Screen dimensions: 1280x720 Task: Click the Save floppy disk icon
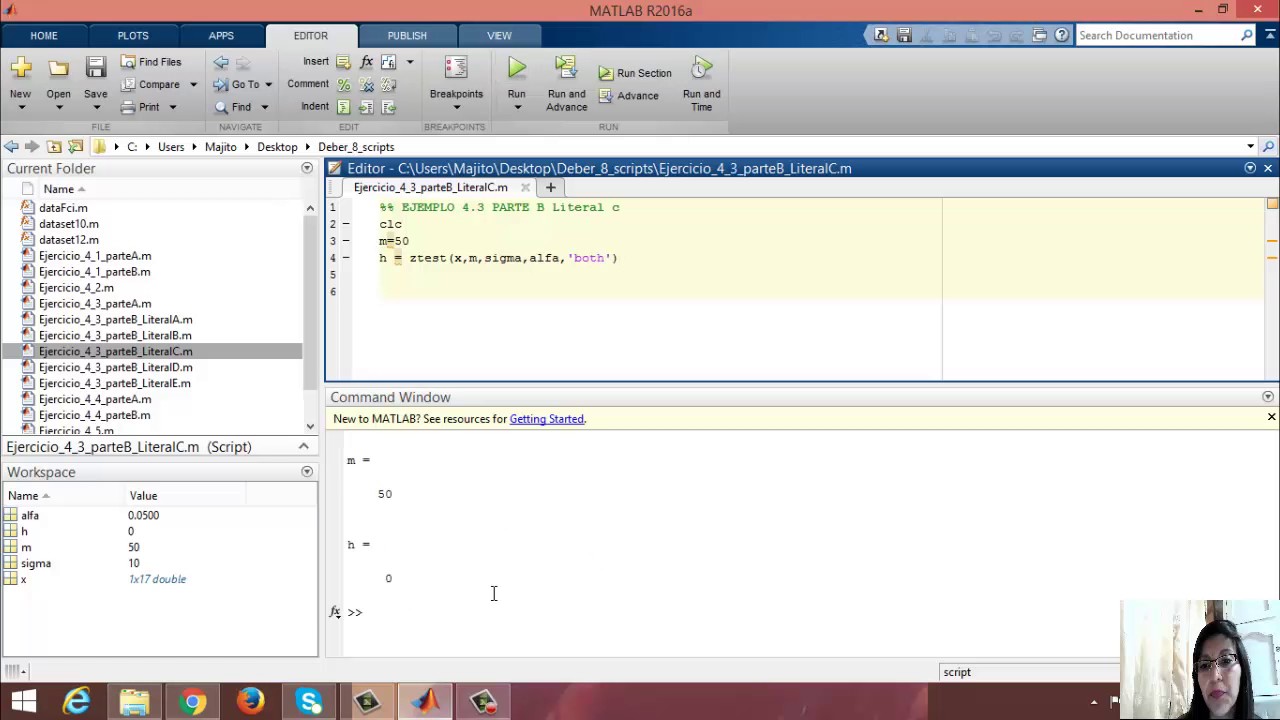[x=96, y=68]
